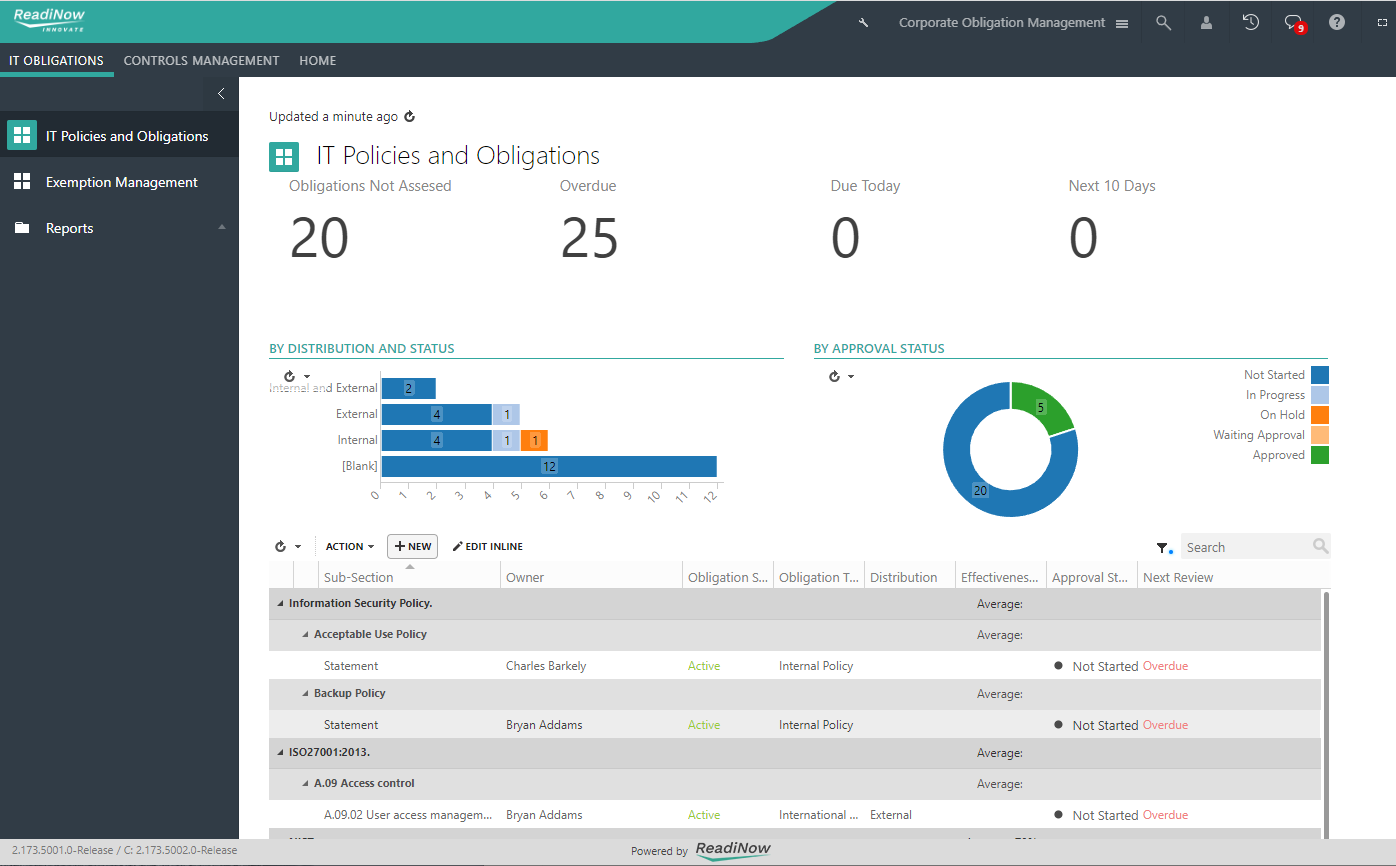The width and height of the screenshot is (1396, 866).
Task: Open notifications with red badge
Action: (x=1294, y=23)
